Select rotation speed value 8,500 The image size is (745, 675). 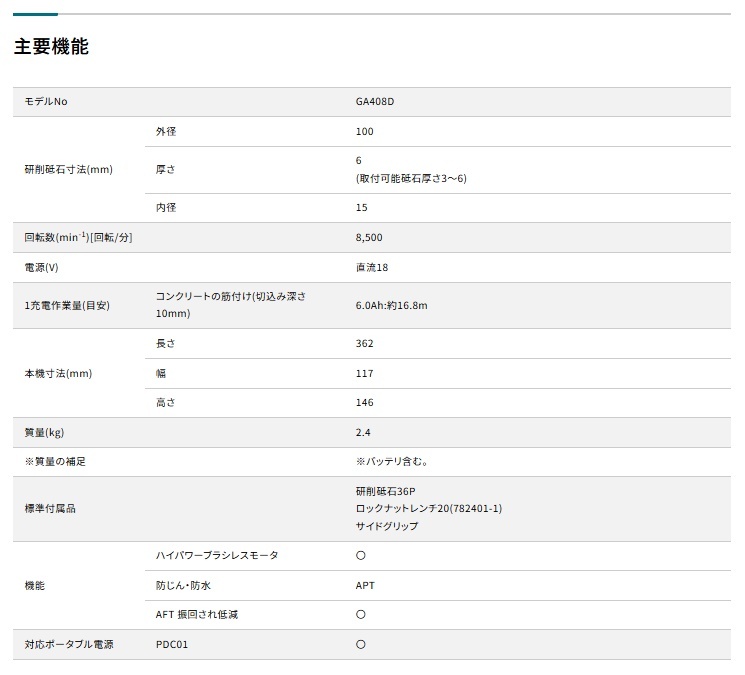[369, 238]
